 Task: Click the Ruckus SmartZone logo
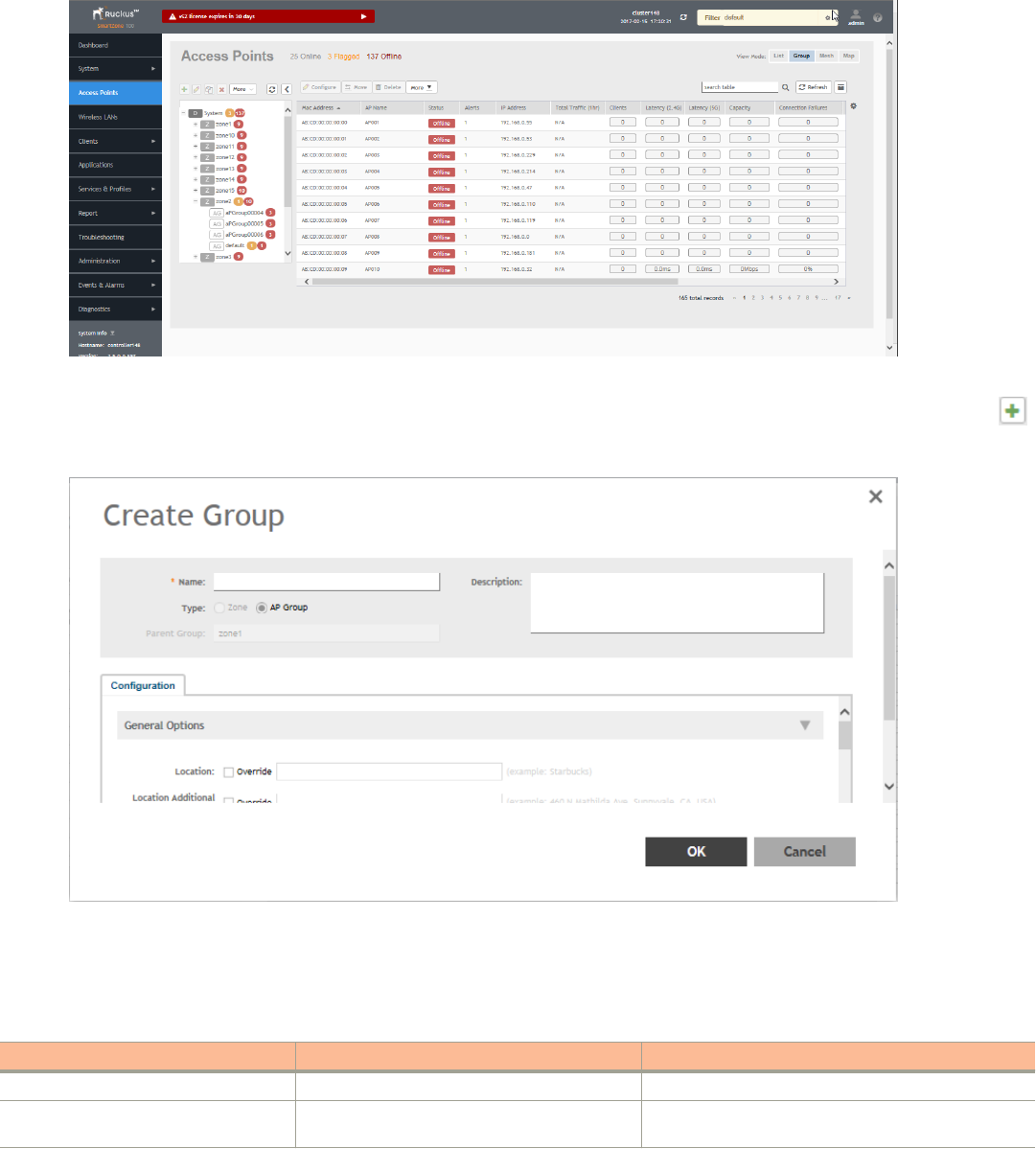tap(115, 16)
